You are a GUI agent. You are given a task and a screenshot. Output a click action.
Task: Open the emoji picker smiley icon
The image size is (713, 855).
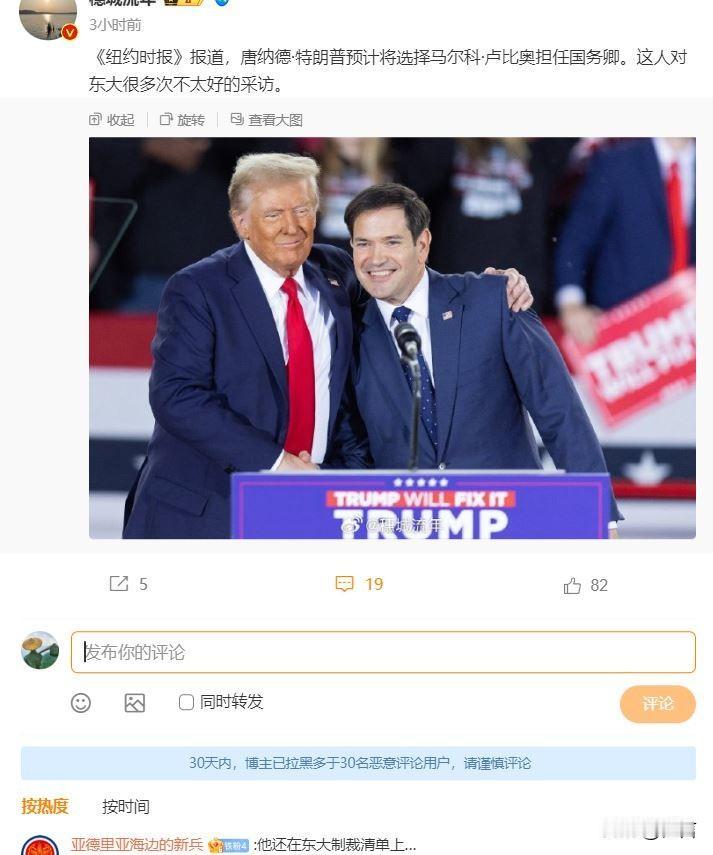point(81,703)
